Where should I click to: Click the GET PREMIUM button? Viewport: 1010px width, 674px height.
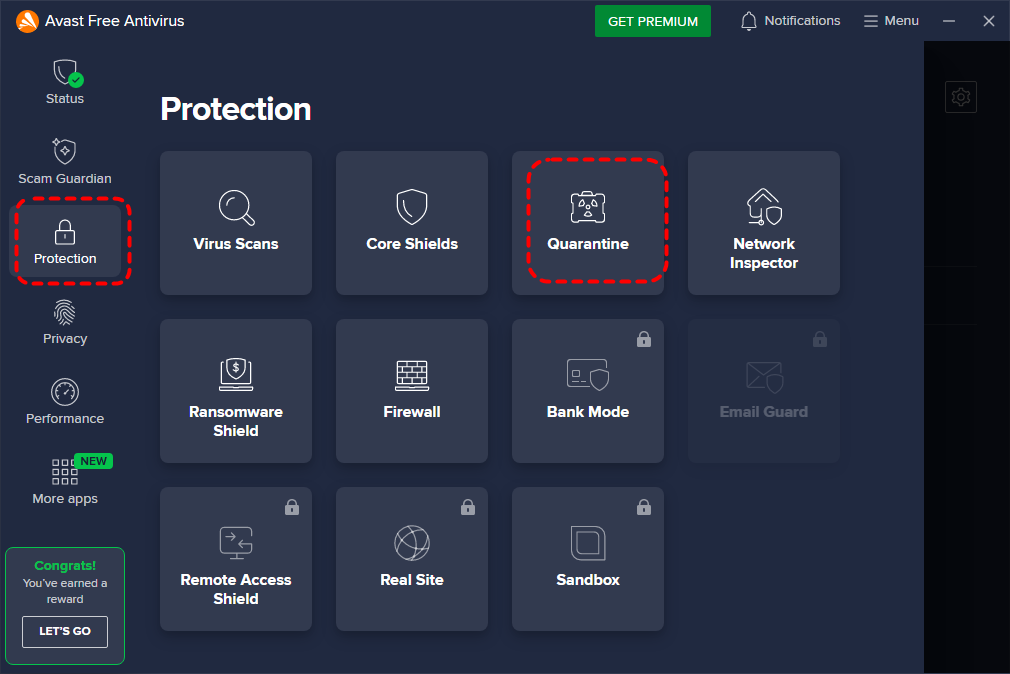(x=652, y=21)
